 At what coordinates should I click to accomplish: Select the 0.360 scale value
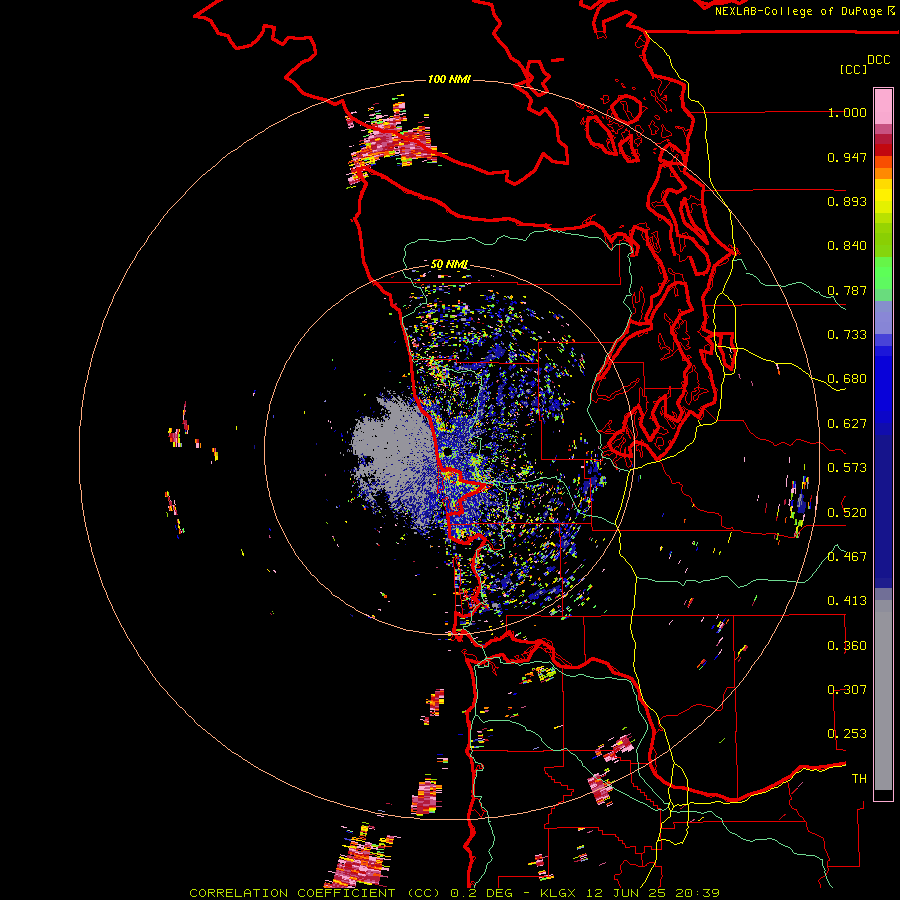(x=847, y=646)
